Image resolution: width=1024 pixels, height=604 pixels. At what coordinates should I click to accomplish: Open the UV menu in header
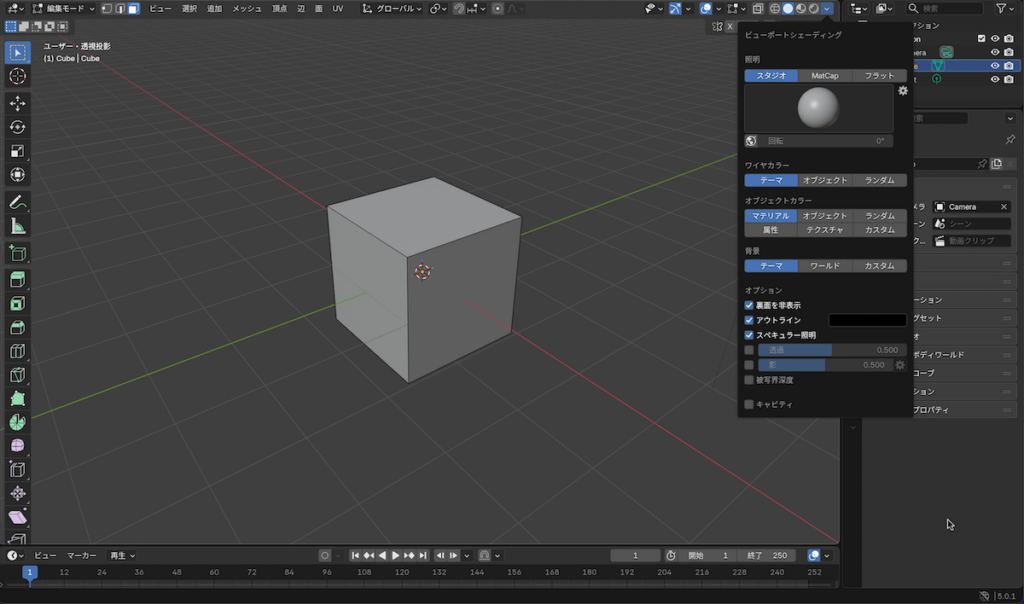337,9
